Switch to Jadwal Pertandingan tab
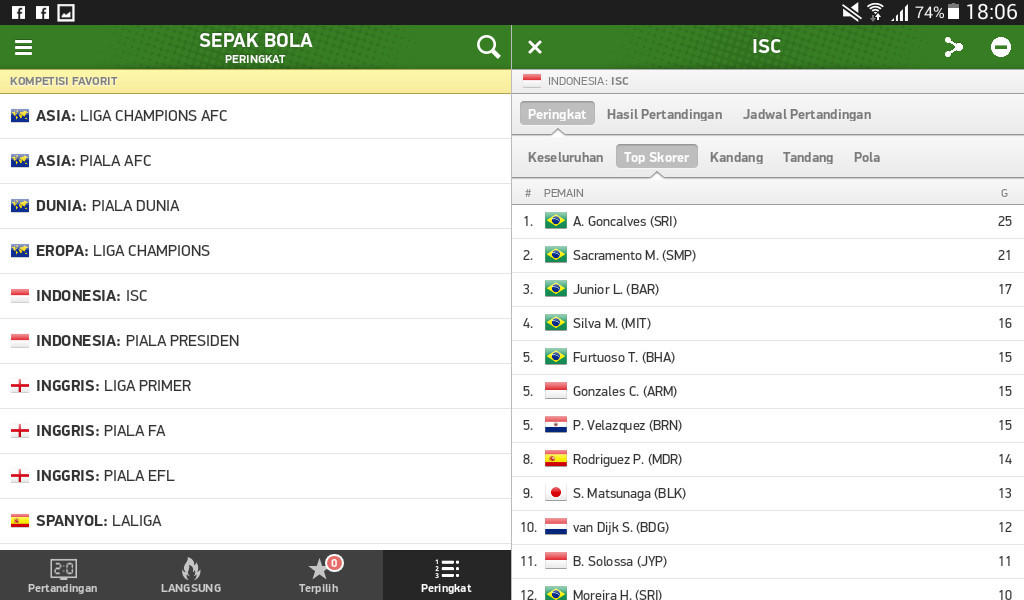The width and height of the screenshot is (1024, 600). [807, 114]
